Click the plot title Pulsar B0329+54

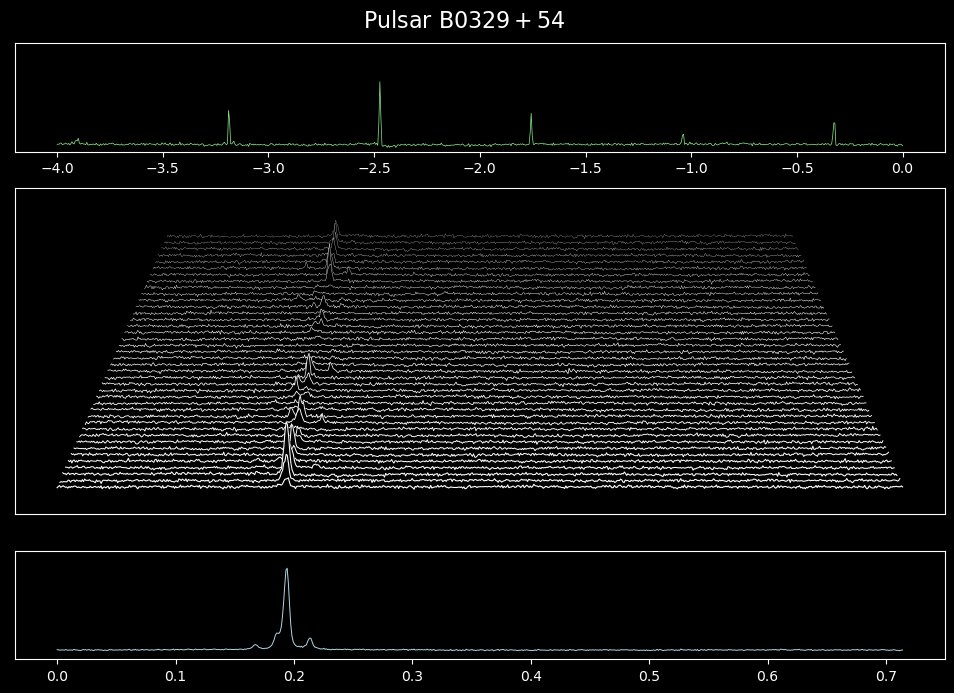[464, 21]
